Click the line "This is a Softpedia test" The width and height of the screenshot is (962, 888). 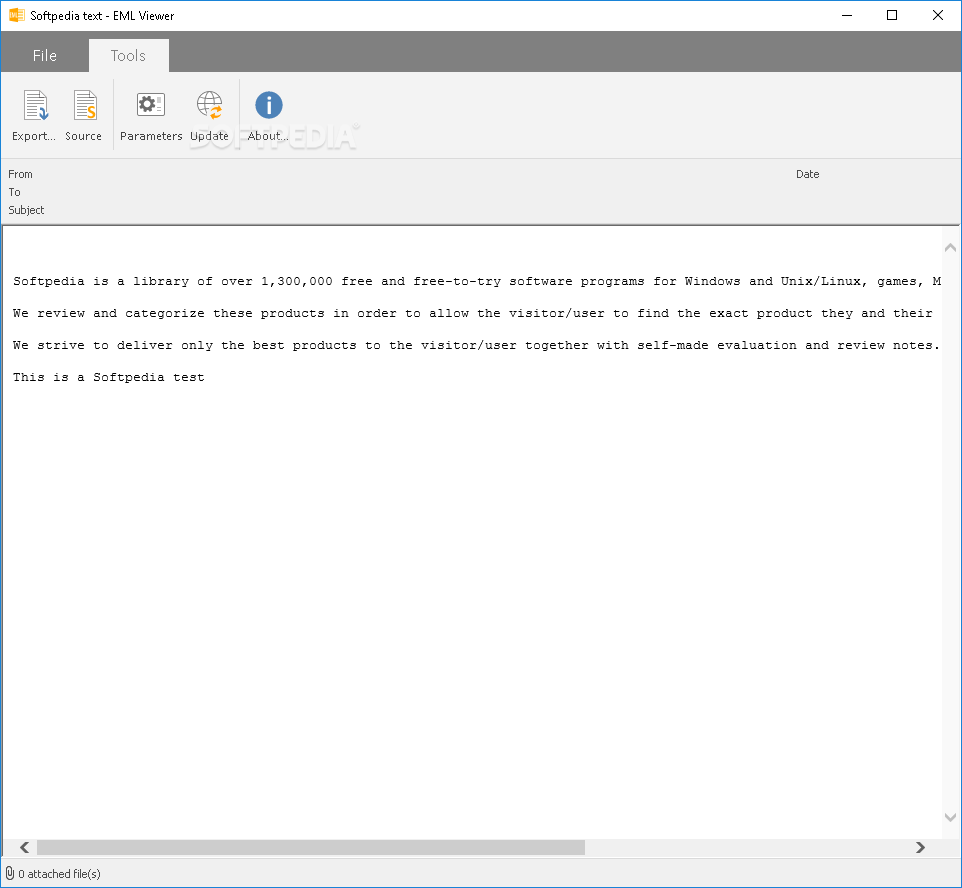click(x=109, y=377)
